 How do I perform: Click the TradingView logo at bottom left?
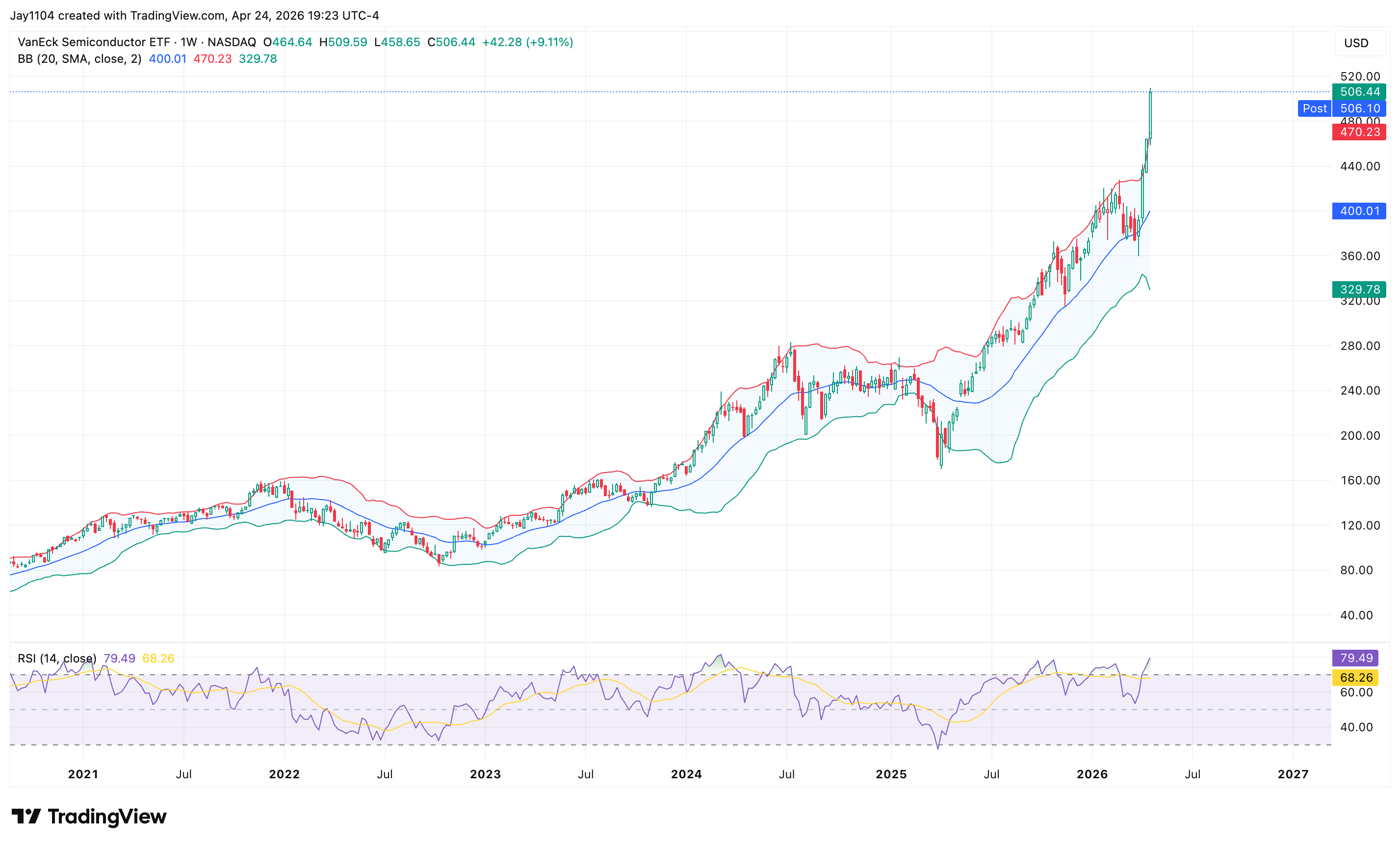coord(89,817)
